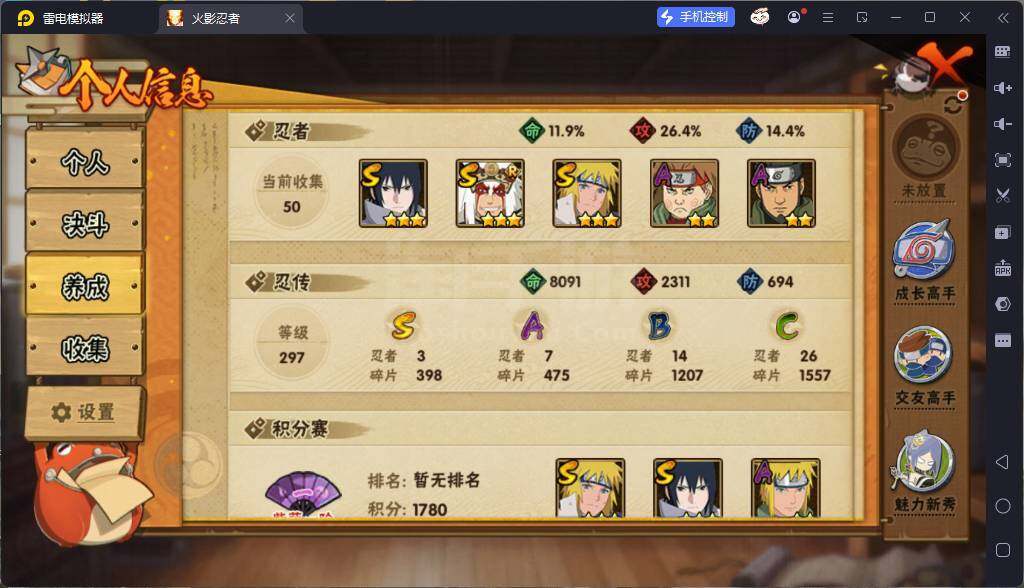Collapse the emulator sidebar with double chevron
The width and height of the screenshot is (1024, 588).
(1003, 18)
